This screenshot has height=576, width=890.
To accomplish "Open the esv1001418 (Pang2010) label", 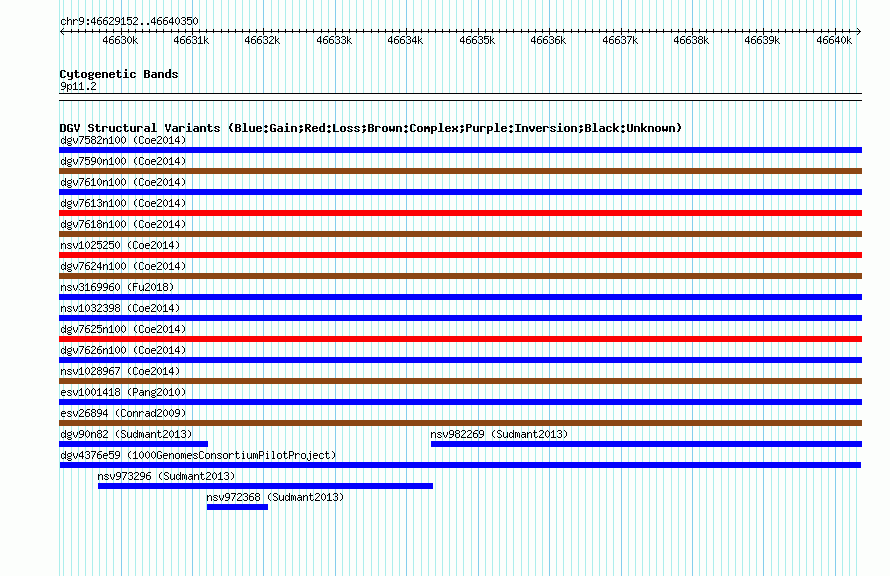I will click(123, 392).
